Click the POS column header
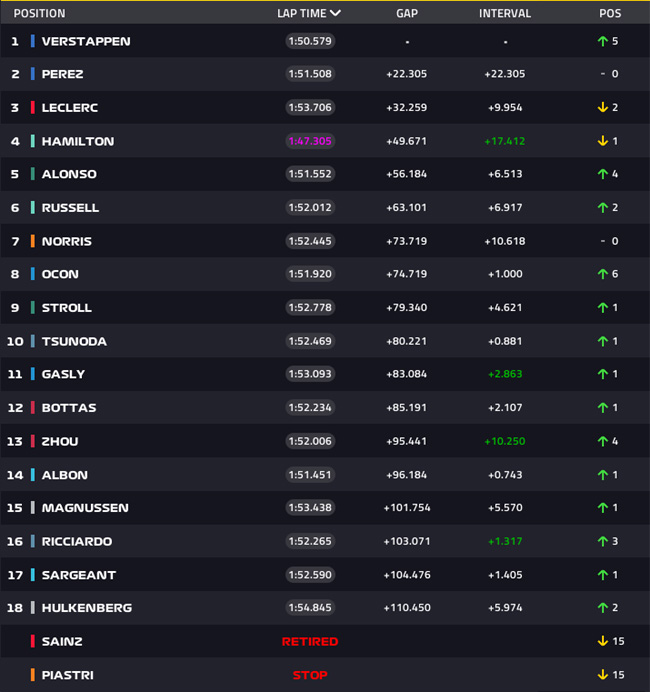Image resolution: width=650 pixels, height=692 pixels. 610,13
